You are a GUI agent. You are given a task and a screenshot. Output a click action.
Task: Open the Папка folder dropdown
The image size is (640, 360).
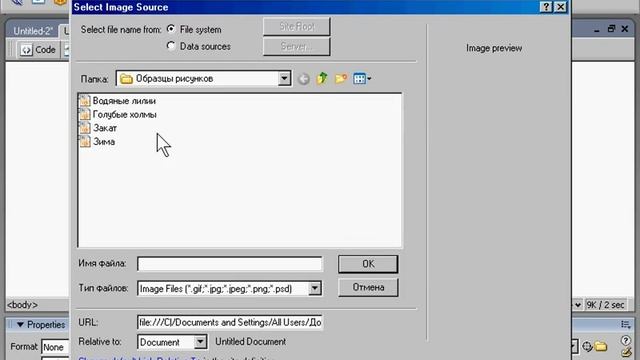tap(284, 78)
